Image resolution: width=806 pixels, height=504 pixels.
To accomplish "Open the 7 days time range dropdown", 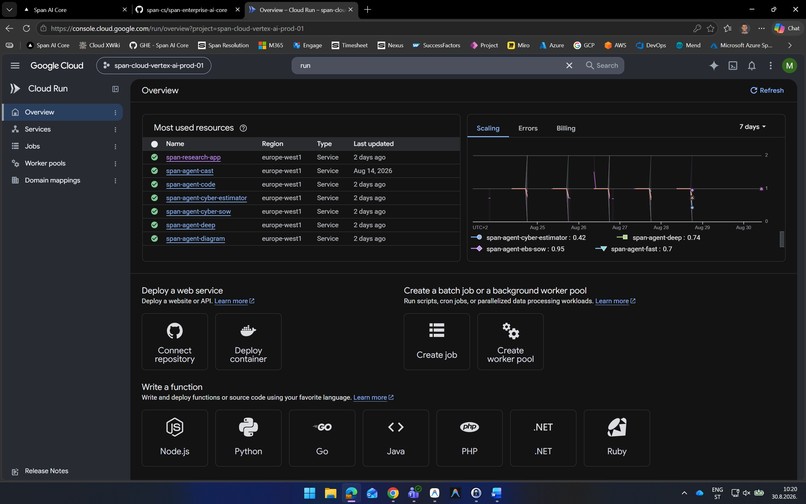I will [752, 127].
